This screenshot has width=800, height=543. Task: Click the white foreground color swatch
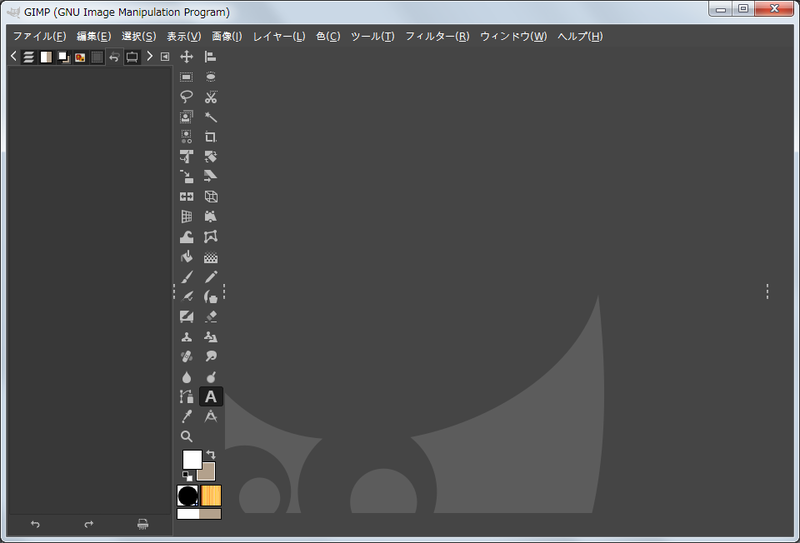coord(190,458)
